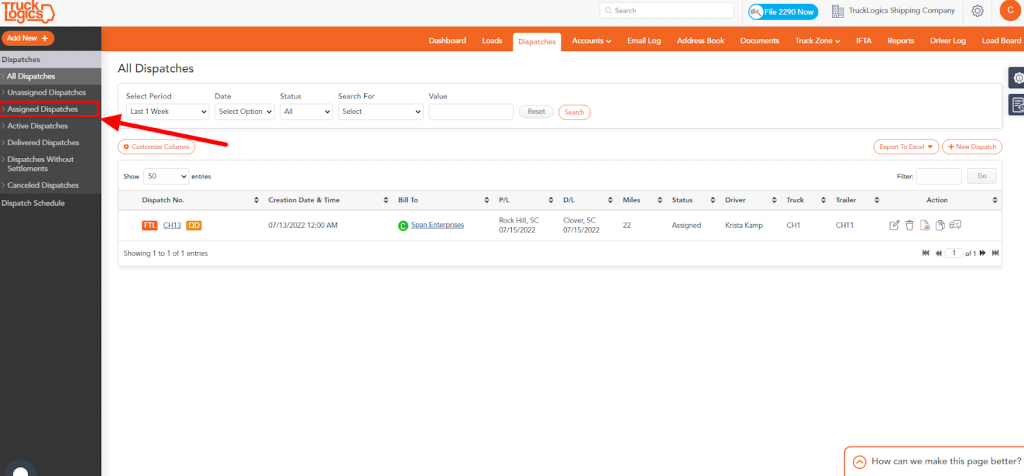
Task: Click the Filter text field
Action: (x=938, y=176)
